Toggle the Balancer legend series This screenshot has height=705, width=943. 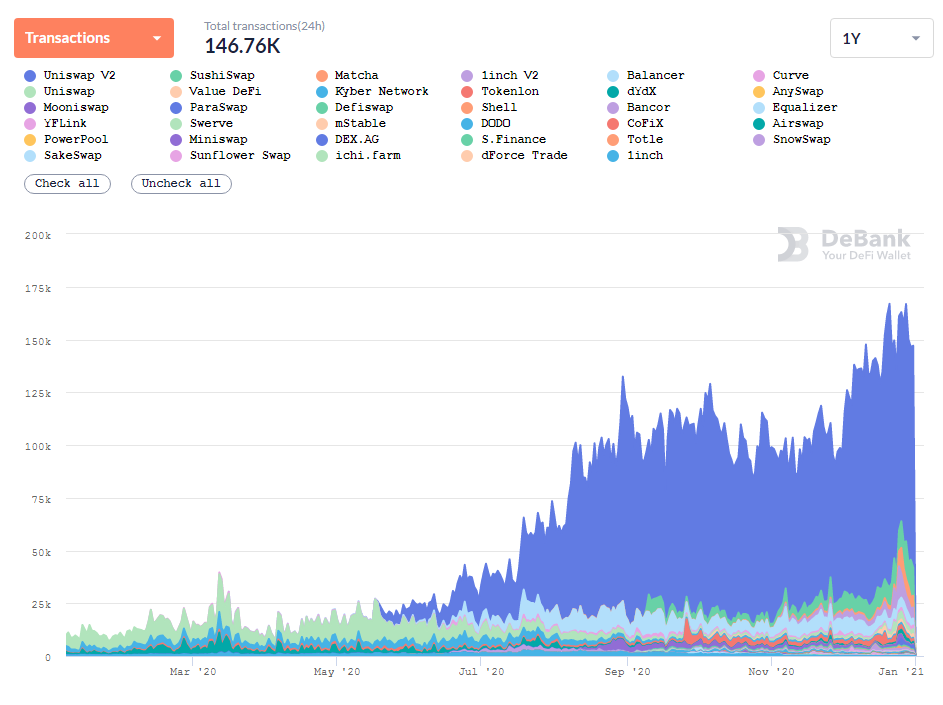point(646,75)
